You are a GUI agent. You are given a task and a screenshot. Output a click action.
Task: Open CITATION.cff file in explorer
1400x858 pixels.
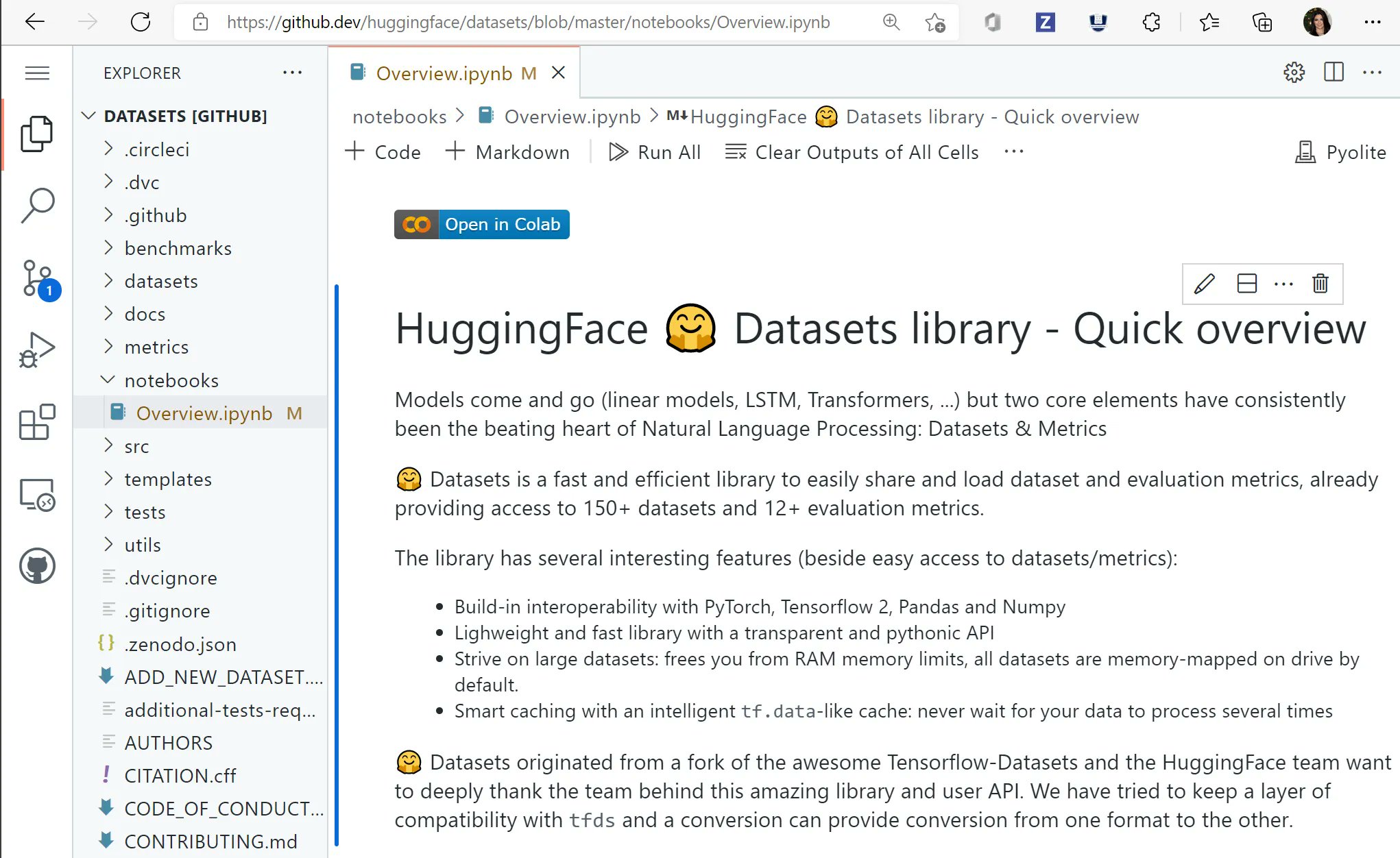tap(180, 776)
